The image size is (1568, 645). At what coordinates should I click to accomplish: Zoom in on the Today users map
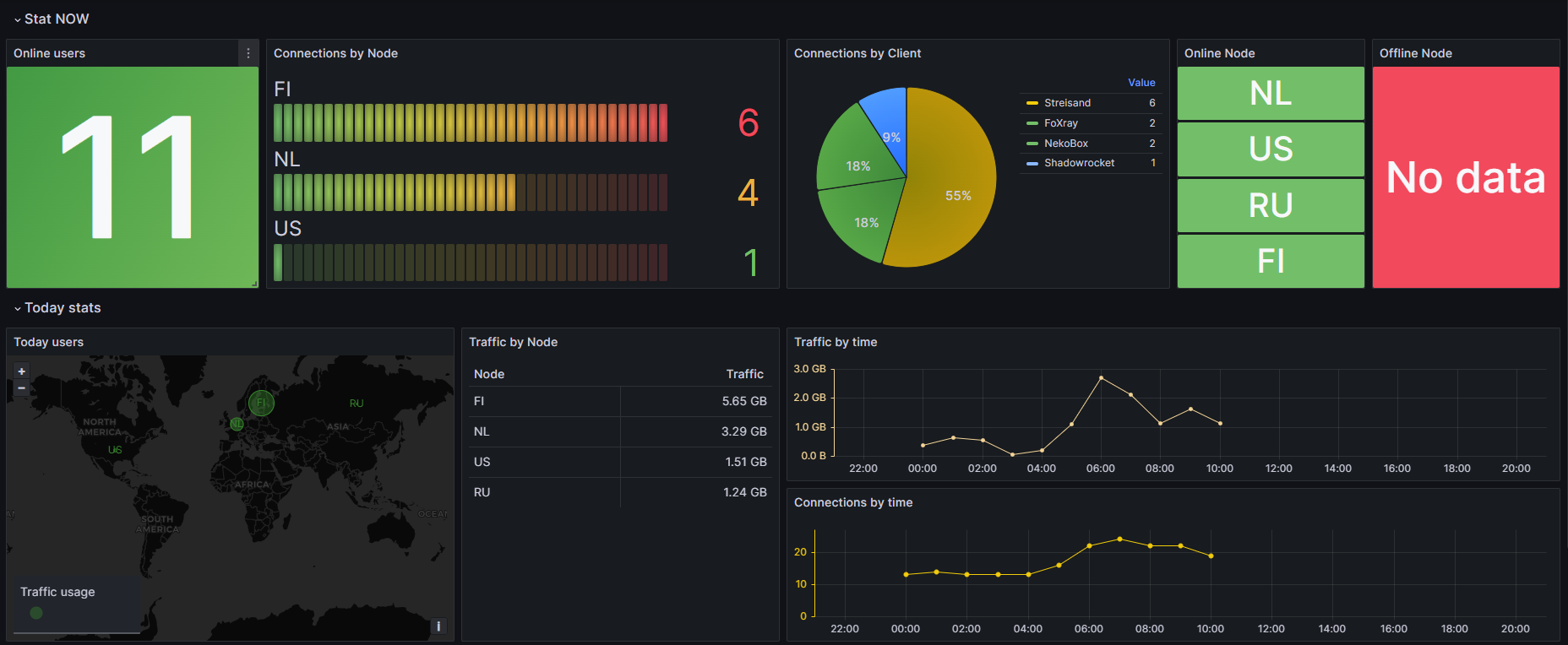22,371
